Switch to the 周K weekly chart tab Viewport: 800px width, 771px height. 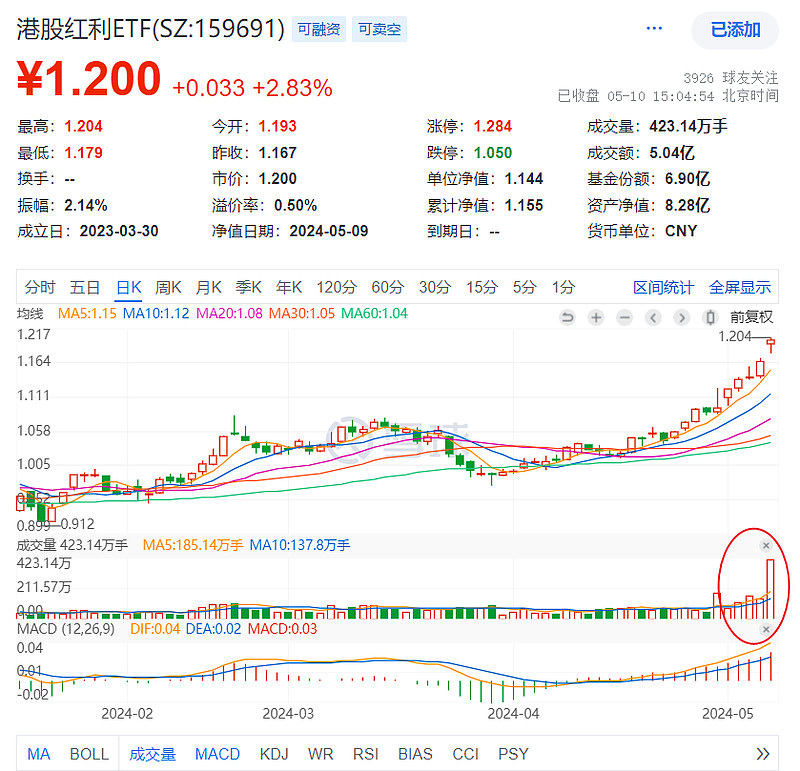point(167,286)
